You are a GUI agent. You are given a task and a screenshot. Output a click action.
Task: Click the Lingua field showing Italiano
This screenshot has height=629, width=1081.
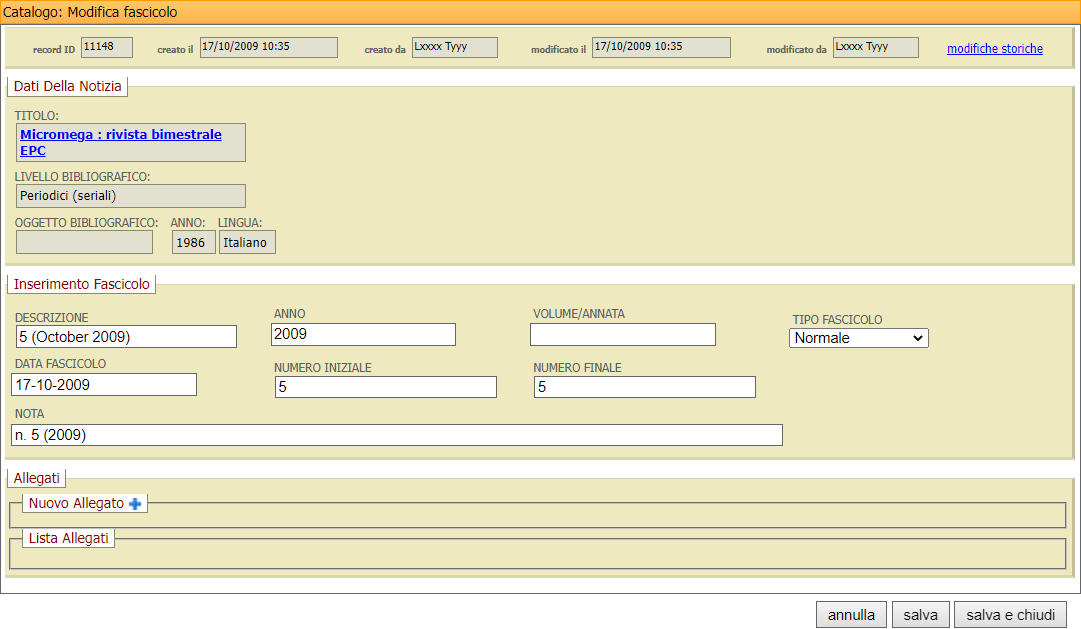247,242
